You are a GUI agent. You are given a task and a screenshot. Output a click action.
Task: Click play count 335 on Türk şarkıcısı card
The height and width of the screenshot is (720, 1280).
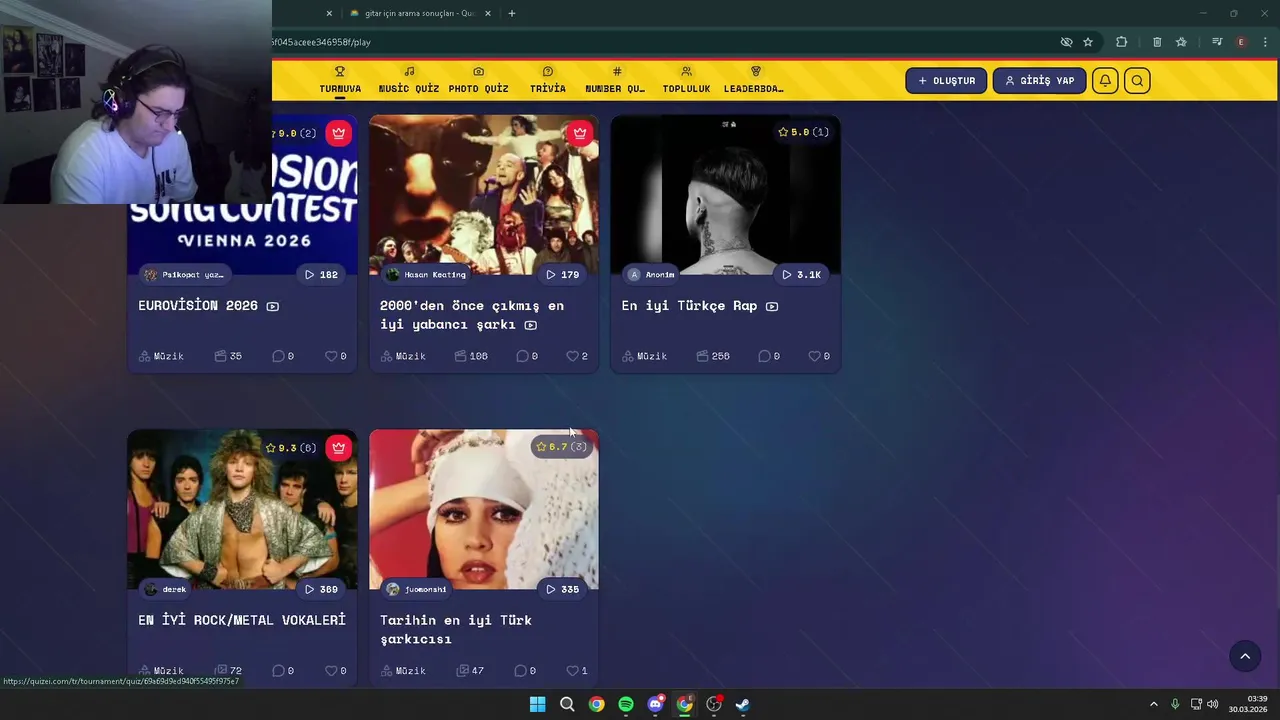pyautogui.click(x=562, y=589)
